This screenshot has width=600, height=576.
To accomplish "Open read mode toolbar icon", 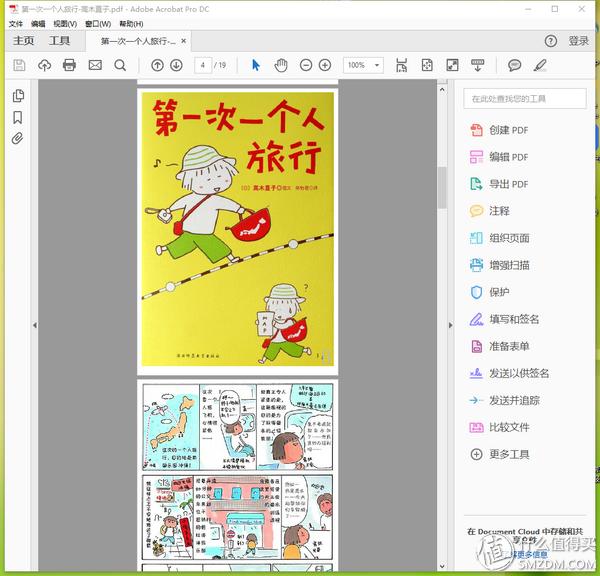I will pos(478,65).
